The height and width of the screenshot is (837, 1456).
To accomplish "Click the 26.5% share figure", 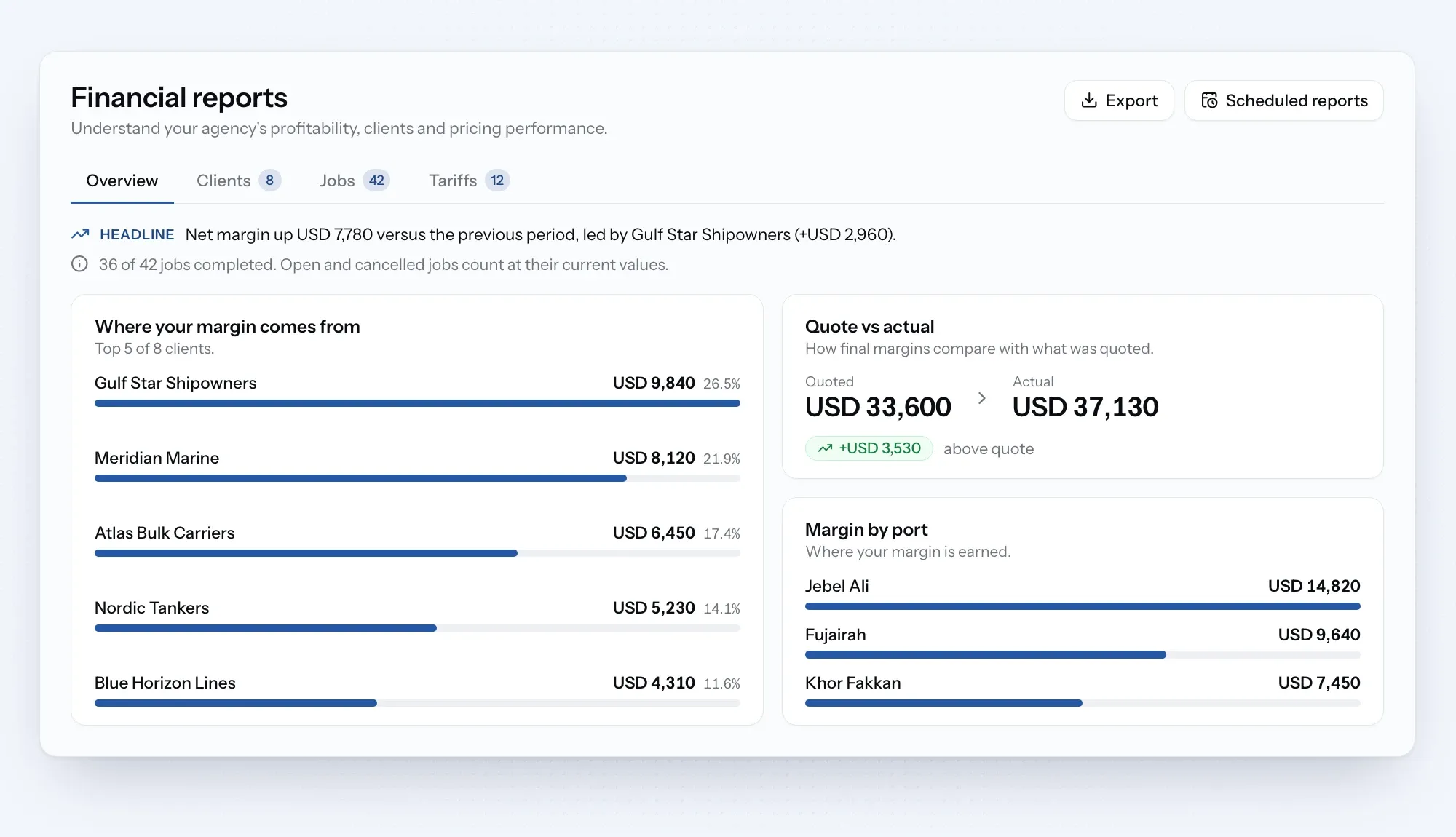I will pyautogui.click(x=721, y=384).
